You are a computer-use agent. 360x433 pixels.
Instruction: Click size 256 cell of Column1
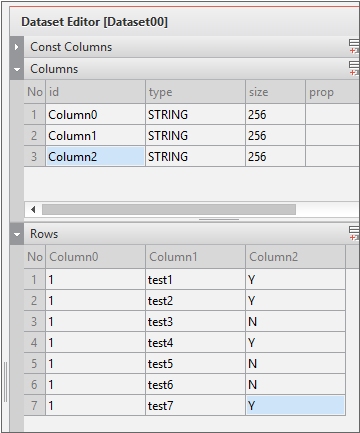pos(275,136)
